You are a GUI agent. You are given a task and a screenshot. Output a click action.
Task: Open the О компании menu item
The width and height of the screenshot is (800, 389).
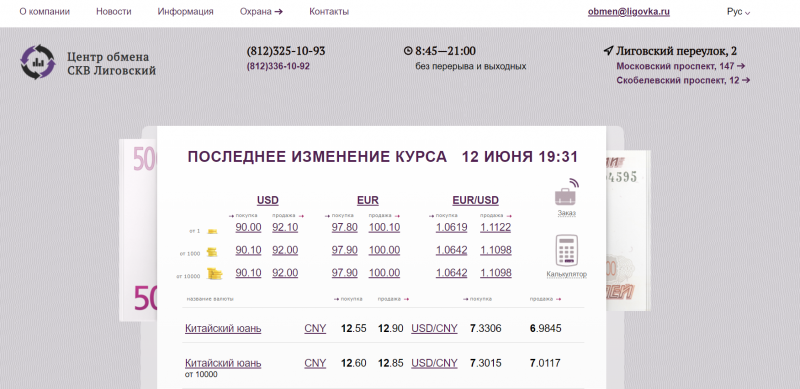coord(44,12)
